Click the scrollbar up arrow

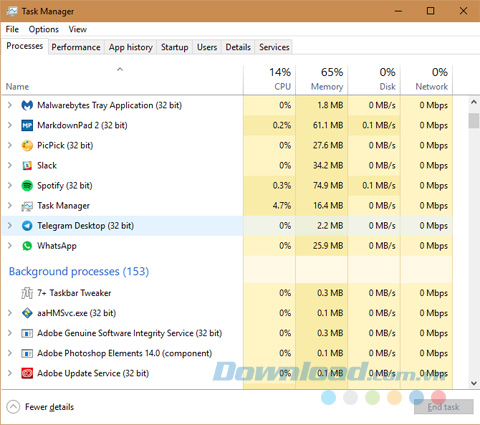click(474, 102)
